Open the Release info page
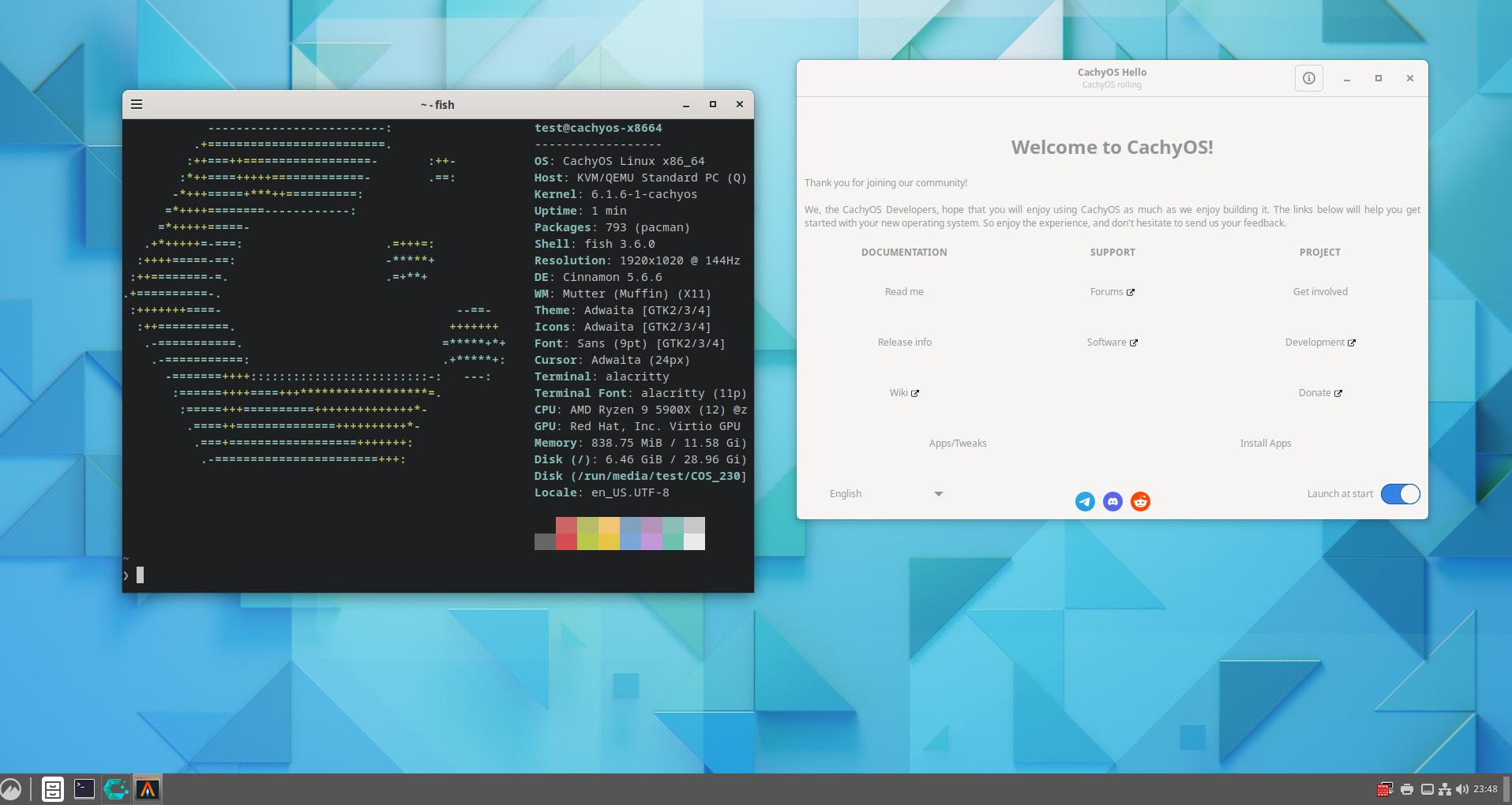 click(x=904, y=343)
